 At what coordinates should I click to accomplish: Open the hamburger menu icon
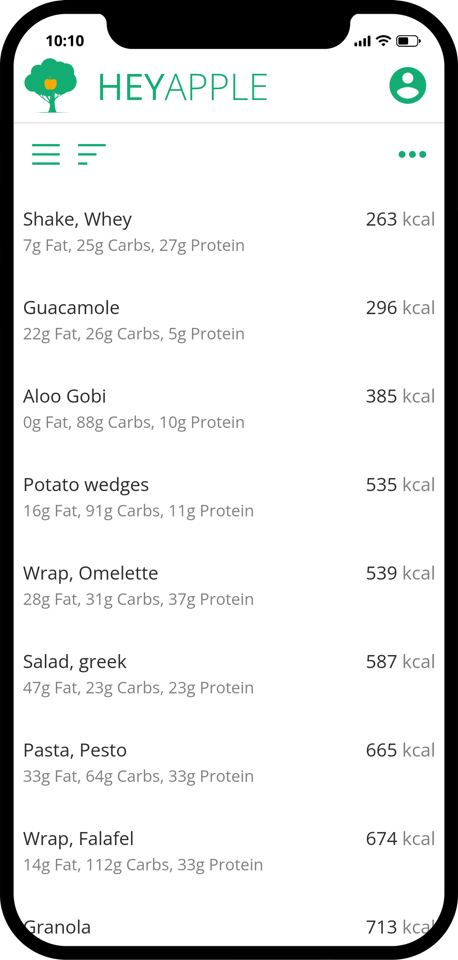[x=46, y=154]
